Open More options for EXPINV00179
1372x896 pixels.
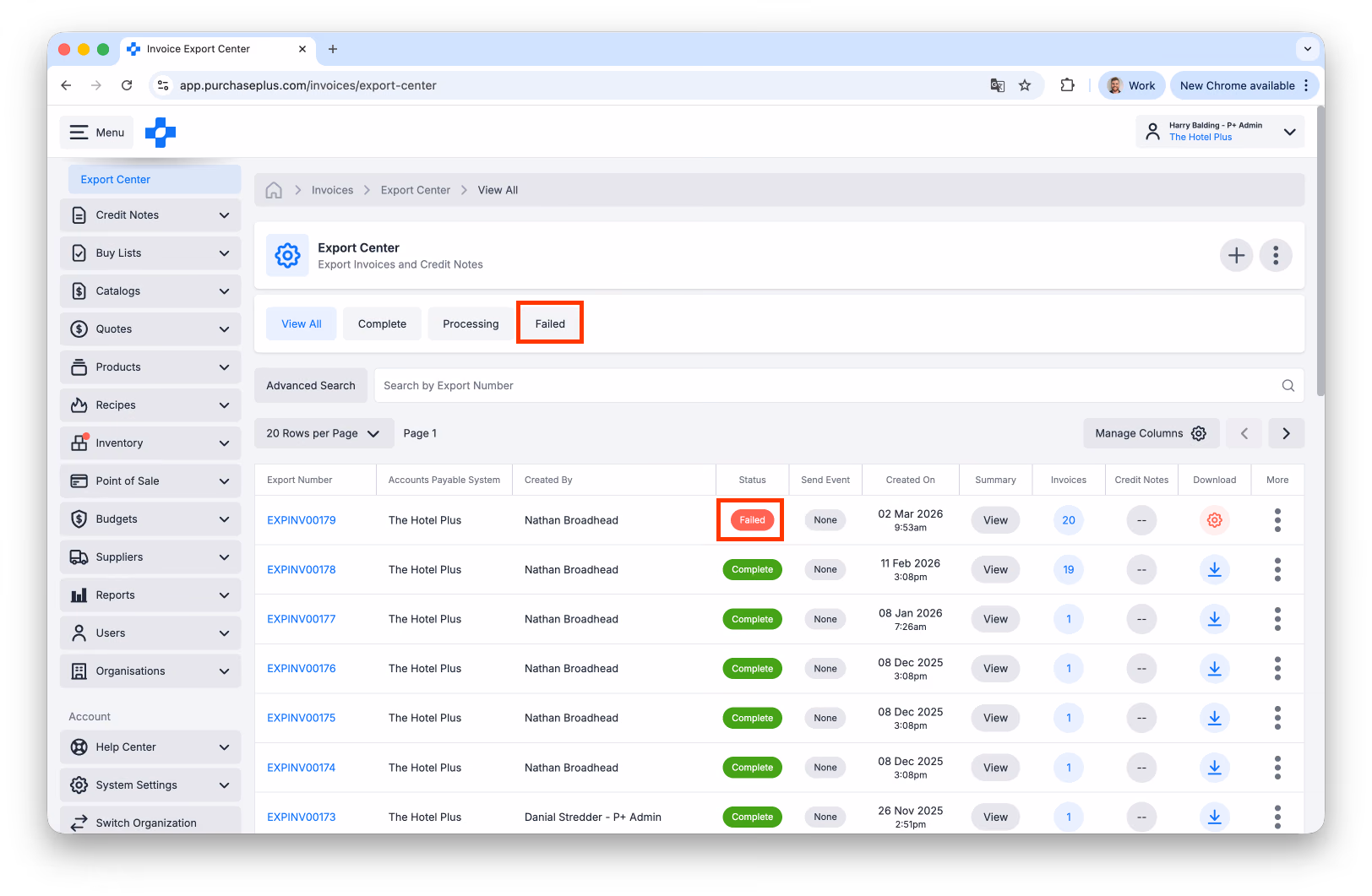1277,520
